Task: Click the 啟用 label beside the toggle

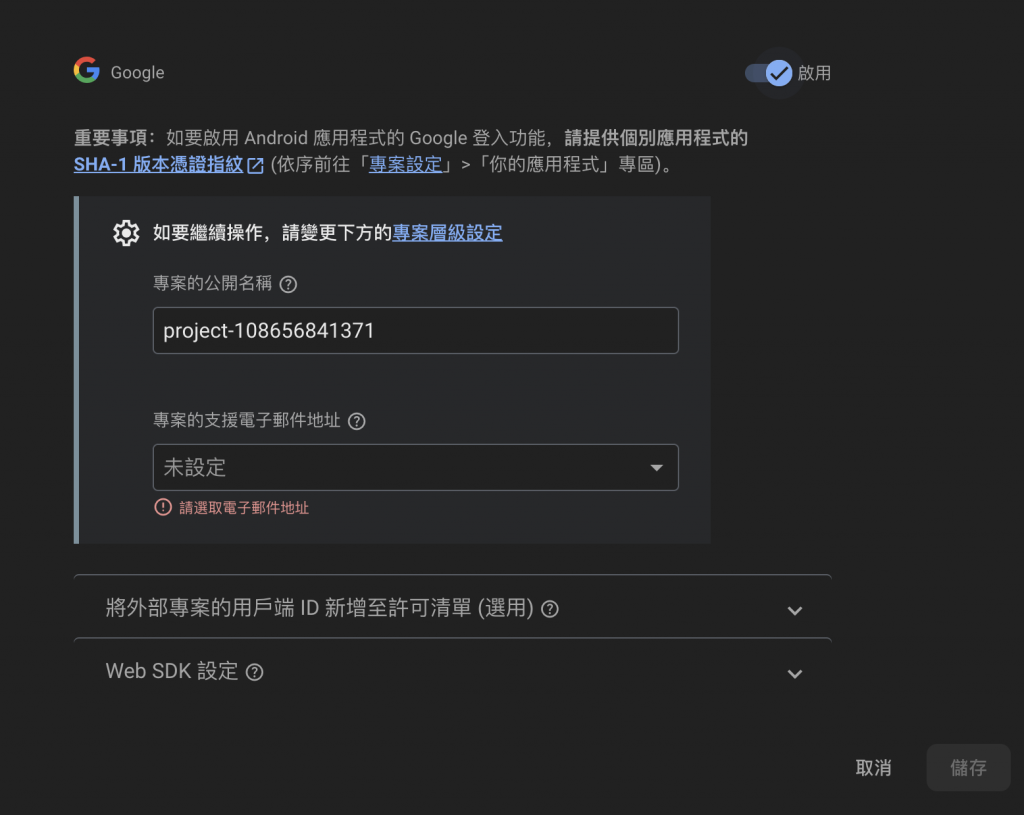Action: pyautogui.click(x=814, y=73)
